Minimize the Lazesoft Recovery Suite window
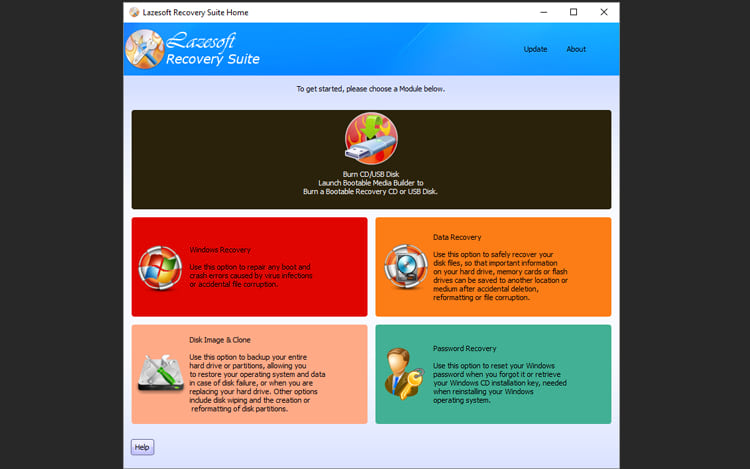The image size is (750, 469). 542,12
